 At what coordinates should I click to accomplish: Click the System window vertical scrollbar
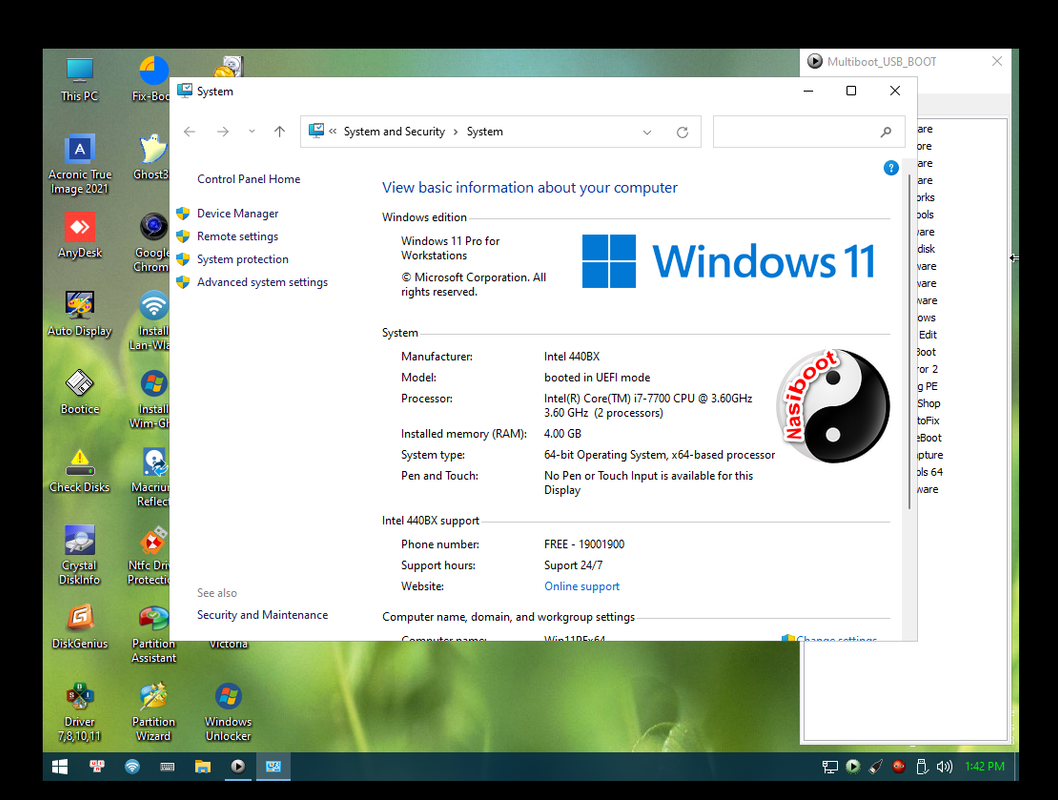[909, 341]
